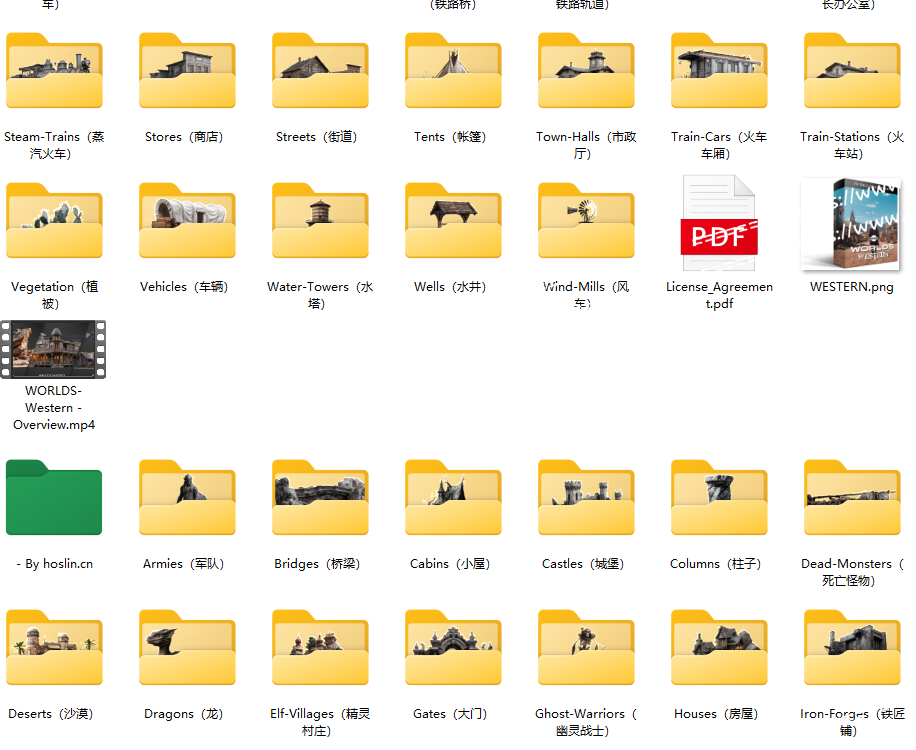Open the green hoslin.cn folder
This screenshot has width=916, height=750.
pyautogui.click(x=54, y=499)
